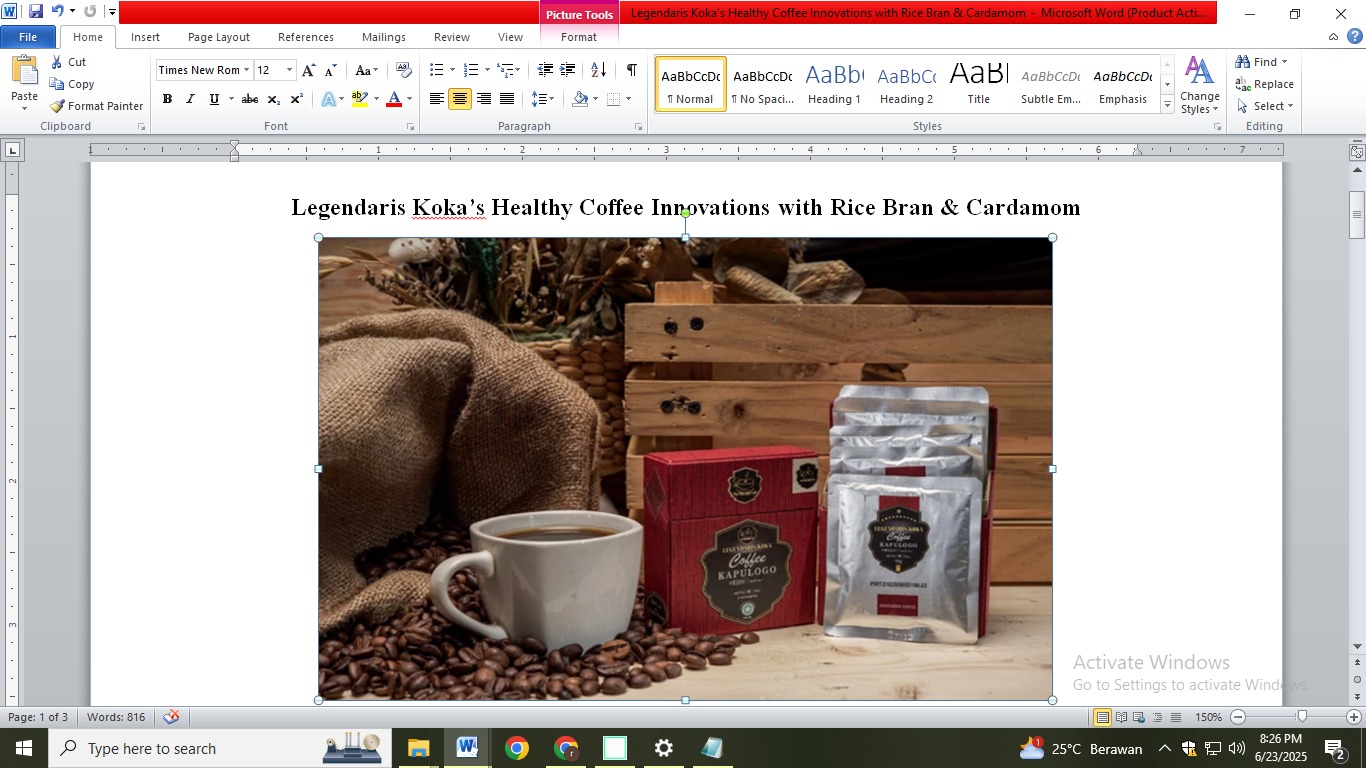Click the proofing errors icon in status bar
The height and width of the screenshot is (768, 1366).
coord(172,717)
